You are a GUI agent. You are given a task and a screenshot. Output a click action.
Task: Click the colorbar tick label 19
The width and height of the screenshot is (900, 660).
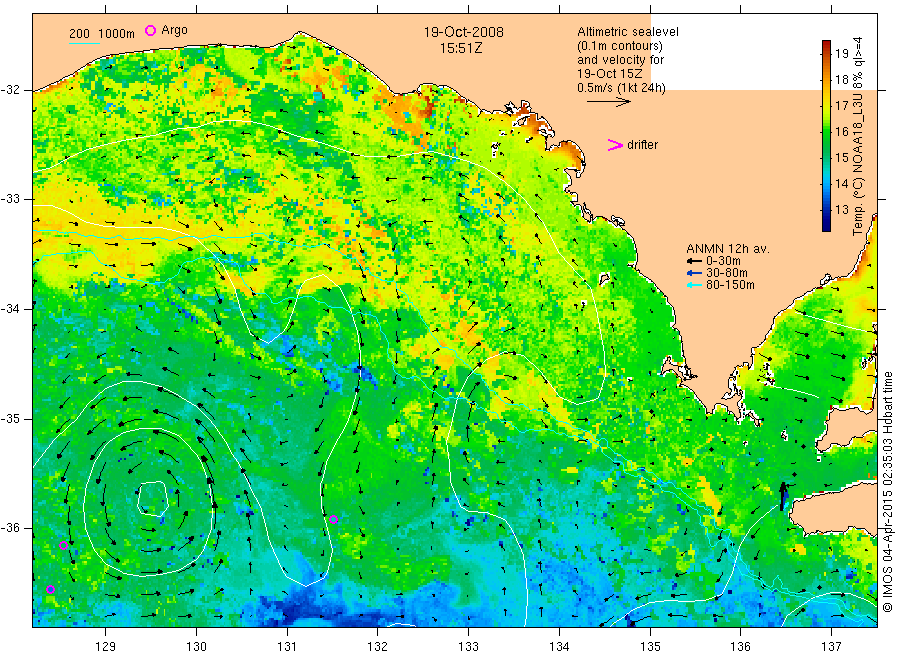click(841, 54)
